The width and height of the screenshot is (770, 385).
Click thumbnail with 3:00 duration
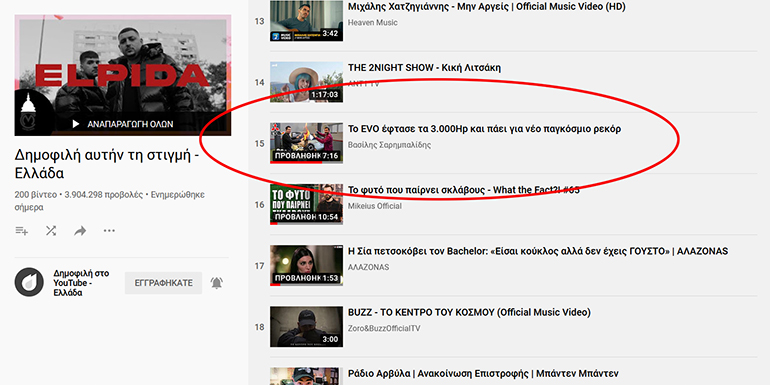pos(306,327)
